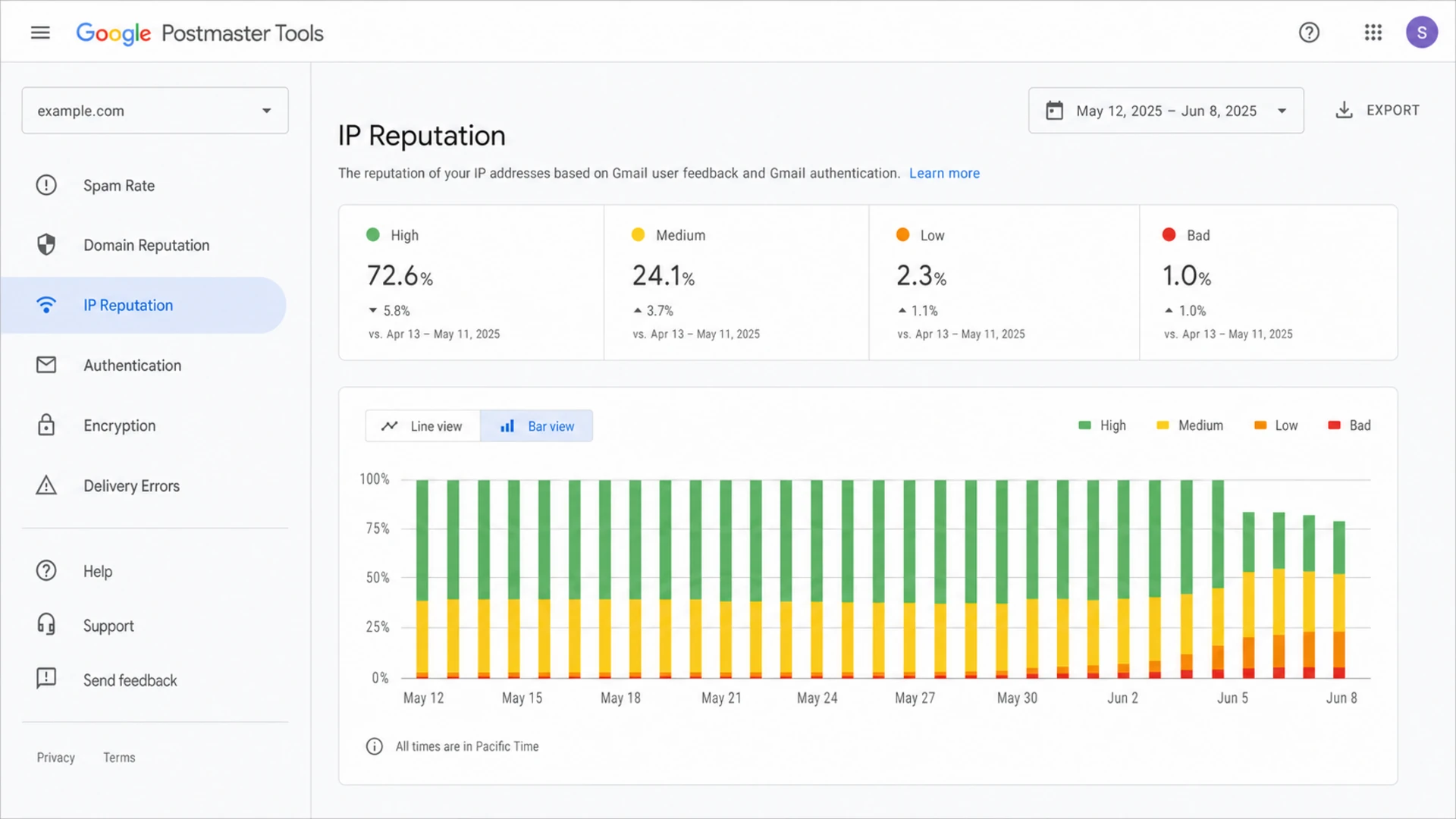Click the EXPORT button
This screenshot has width=1456, height=819.
(1377, 110)
